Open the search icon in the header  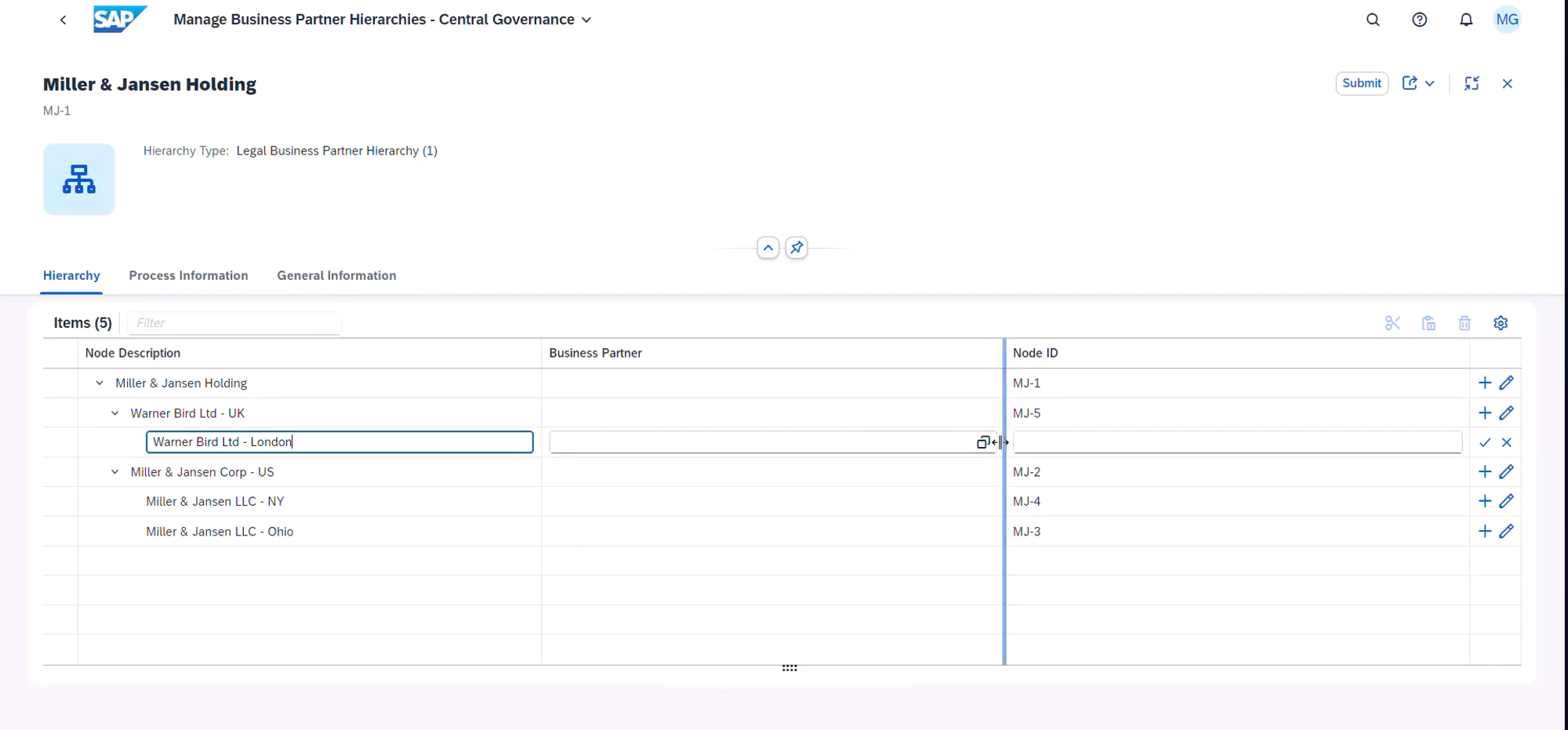1373,20
